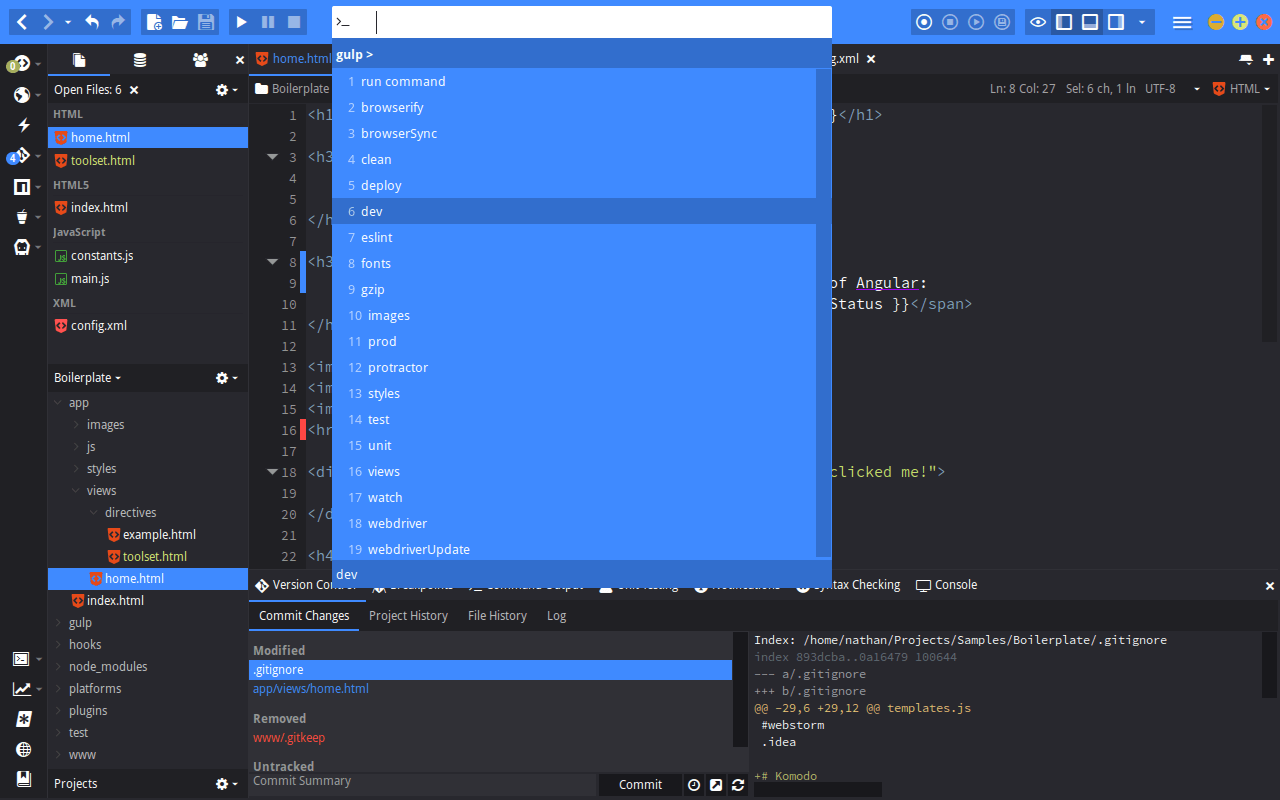Open the view options dropdown arrow
1280x800 pixels.
pyautogui.click(x=1142, y=21)
